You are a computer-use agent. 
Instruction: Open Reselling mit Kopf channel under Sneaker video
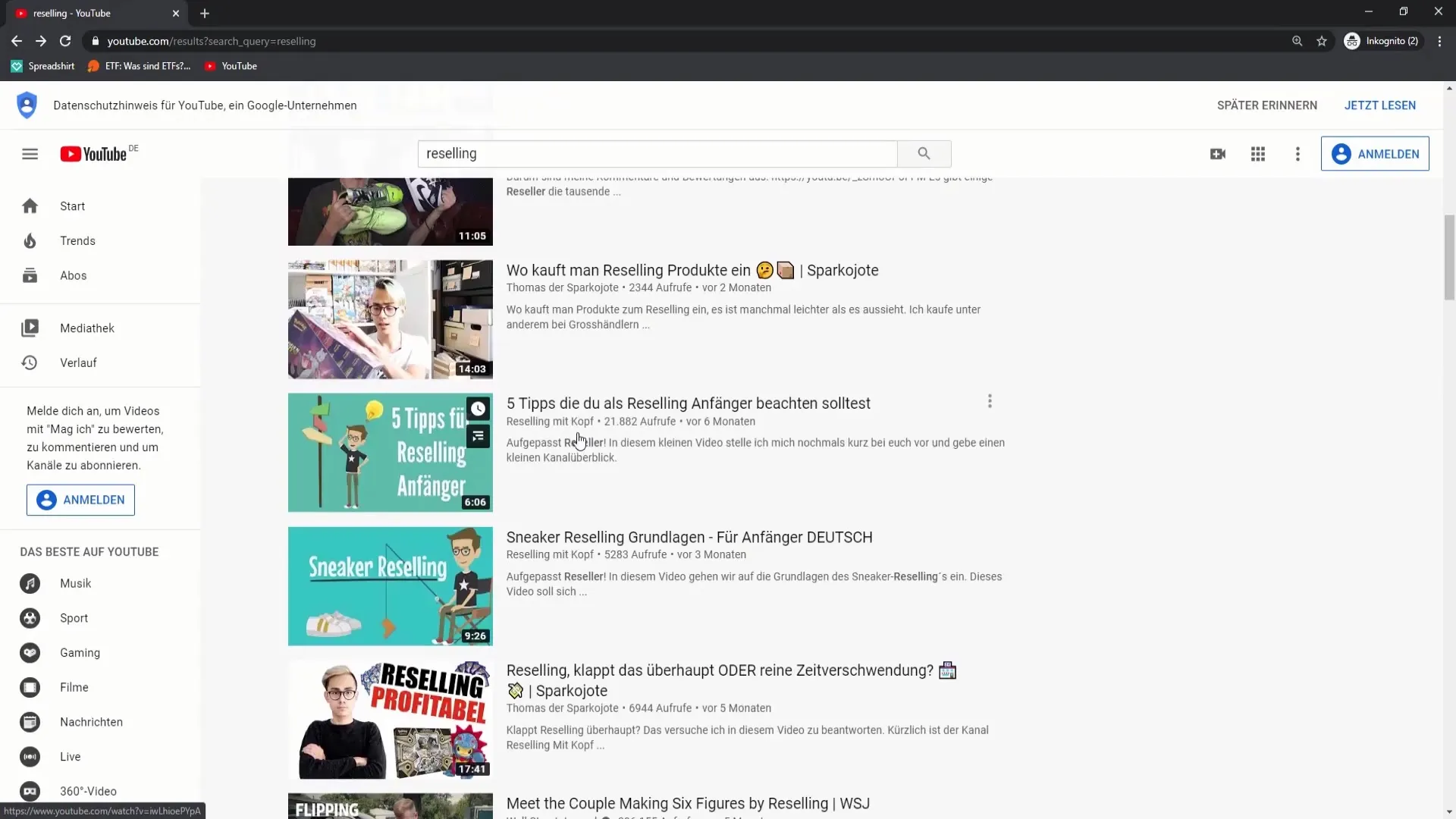tap(550, 555)
